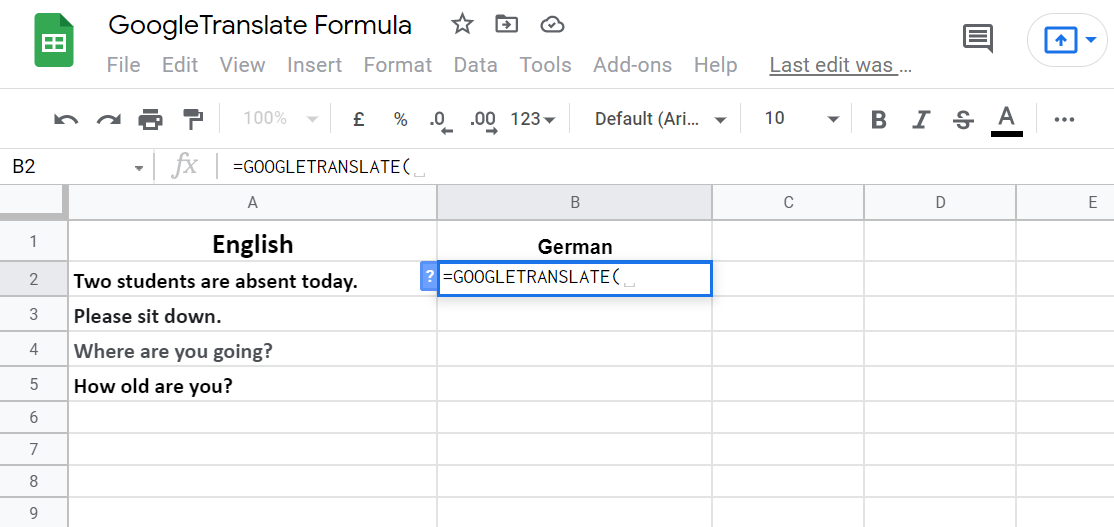Image resolution: width=1114 pixels, height=527 pixels.
Task: Select cell A3 containing Please sit down
Action: pyautogui.click(x=252, y=316)
